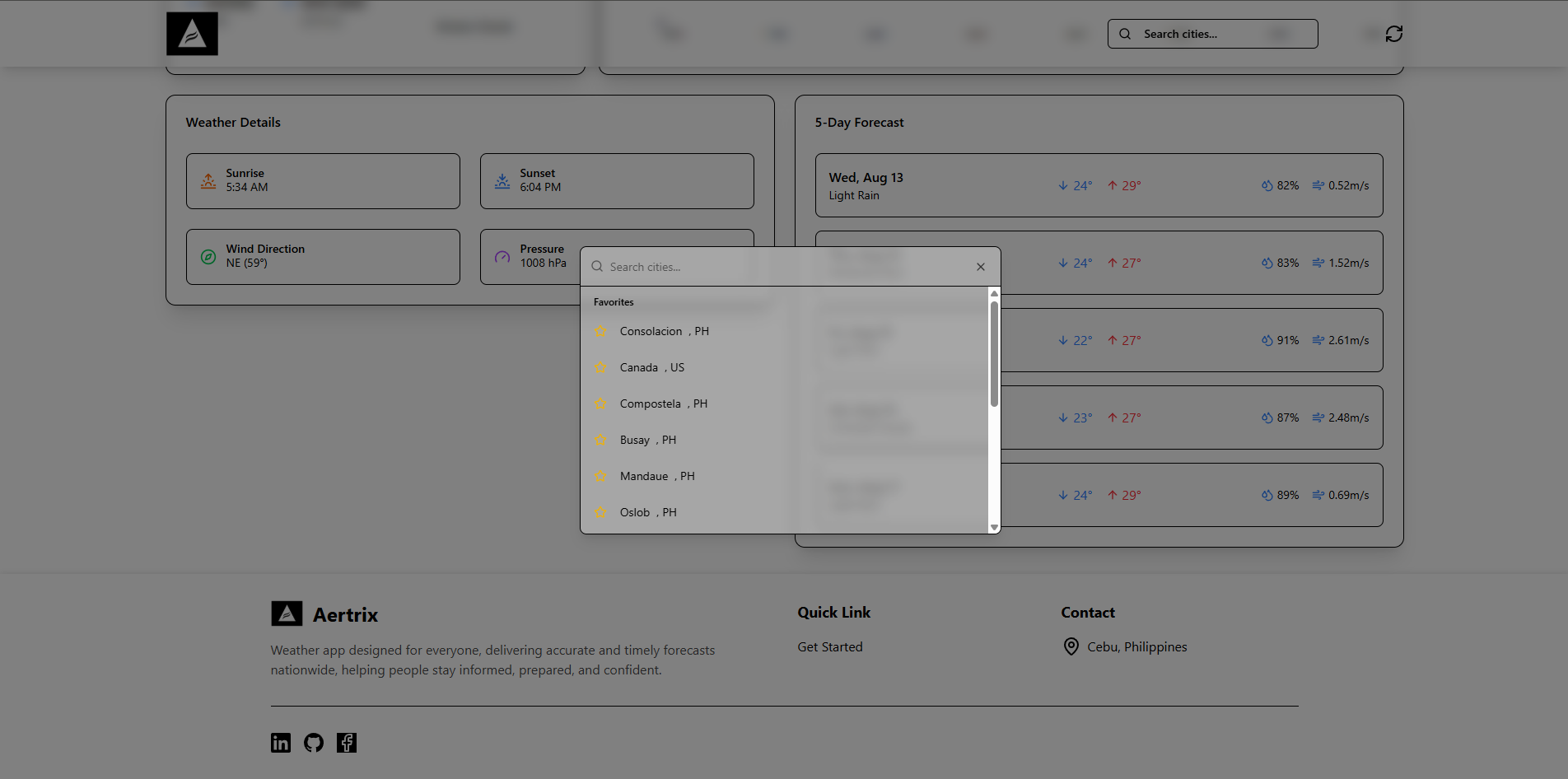
Task: Select Compostela, PH favorite
Action: [785, 403]
